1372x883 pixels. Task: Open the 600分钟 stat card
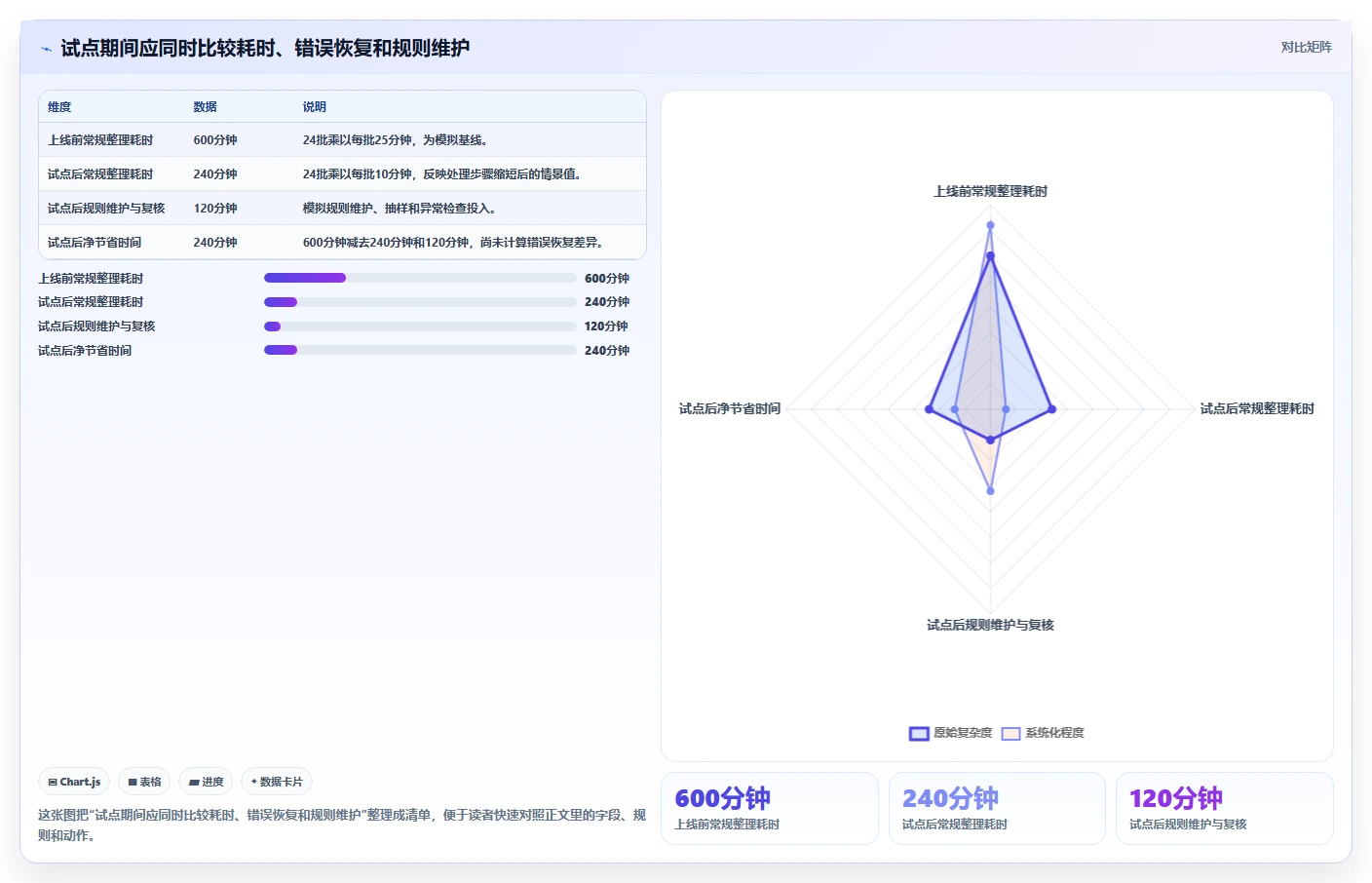(770, 808)
